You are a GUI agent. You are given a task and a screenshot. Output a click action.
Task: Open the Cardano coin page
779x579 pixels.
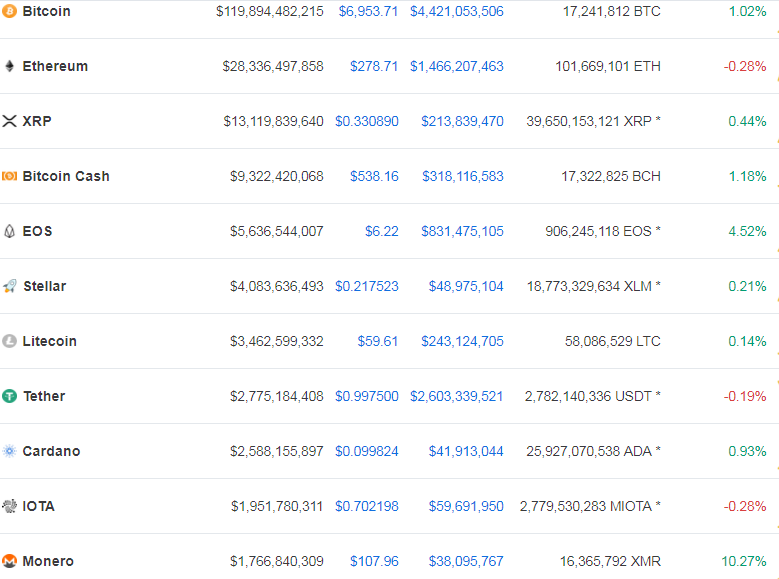(51, 451)
